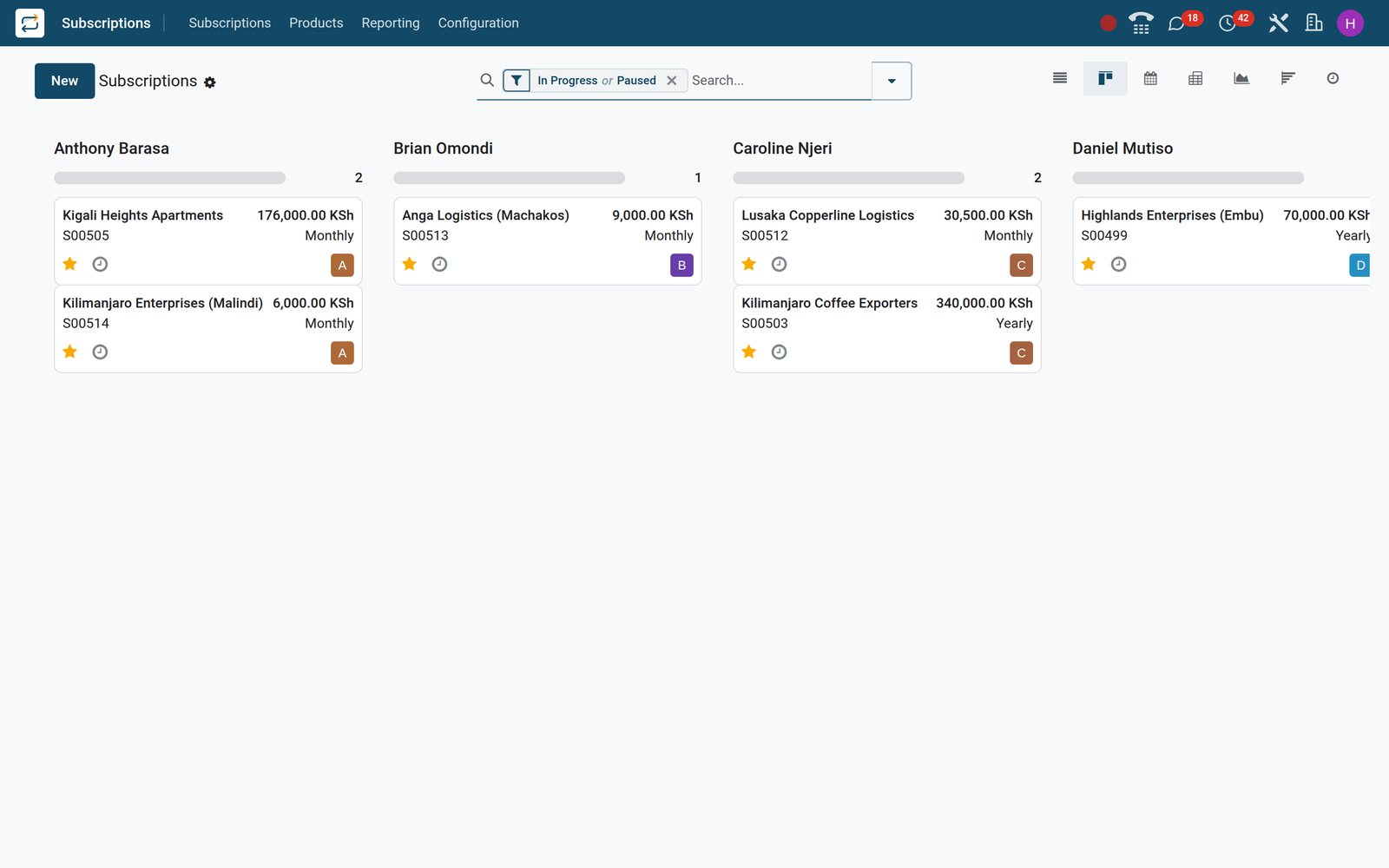
Task: Open the Anga Logistics (Machakos) subscription card
Action: coord(548,240)
